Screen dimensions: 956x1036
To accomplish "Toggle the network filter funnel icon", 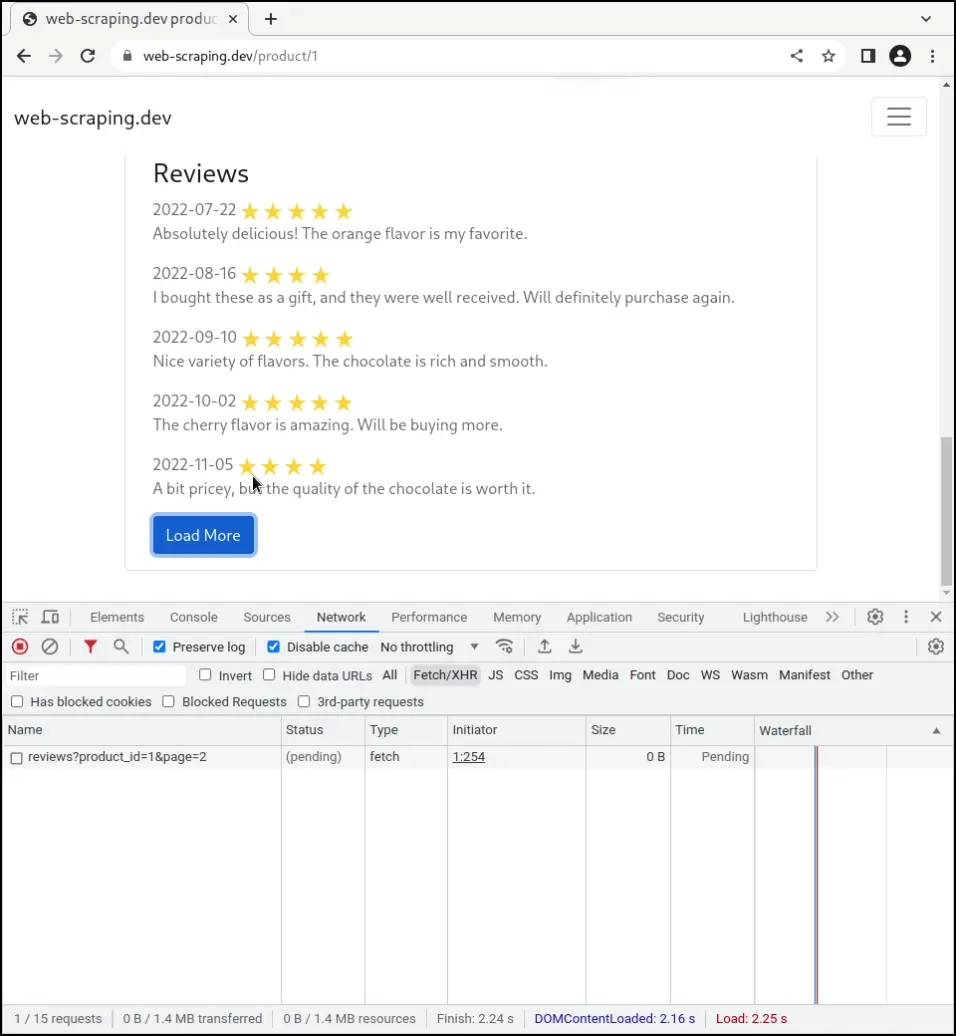I will [x=90, y=647].
